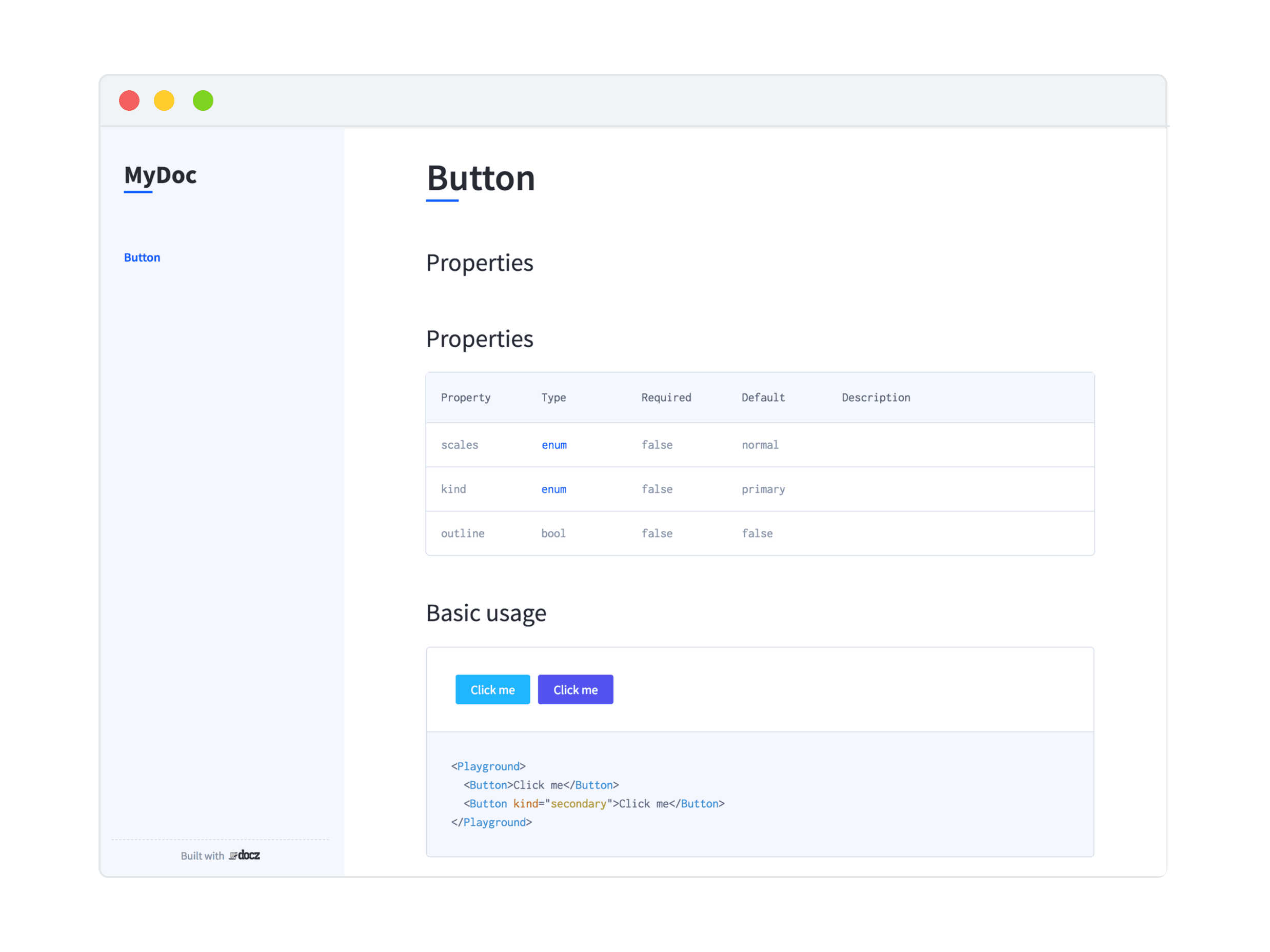The image size is (1270, 952).
Task: Click the docz logo in sidebar footer
Action: [245, 856]
